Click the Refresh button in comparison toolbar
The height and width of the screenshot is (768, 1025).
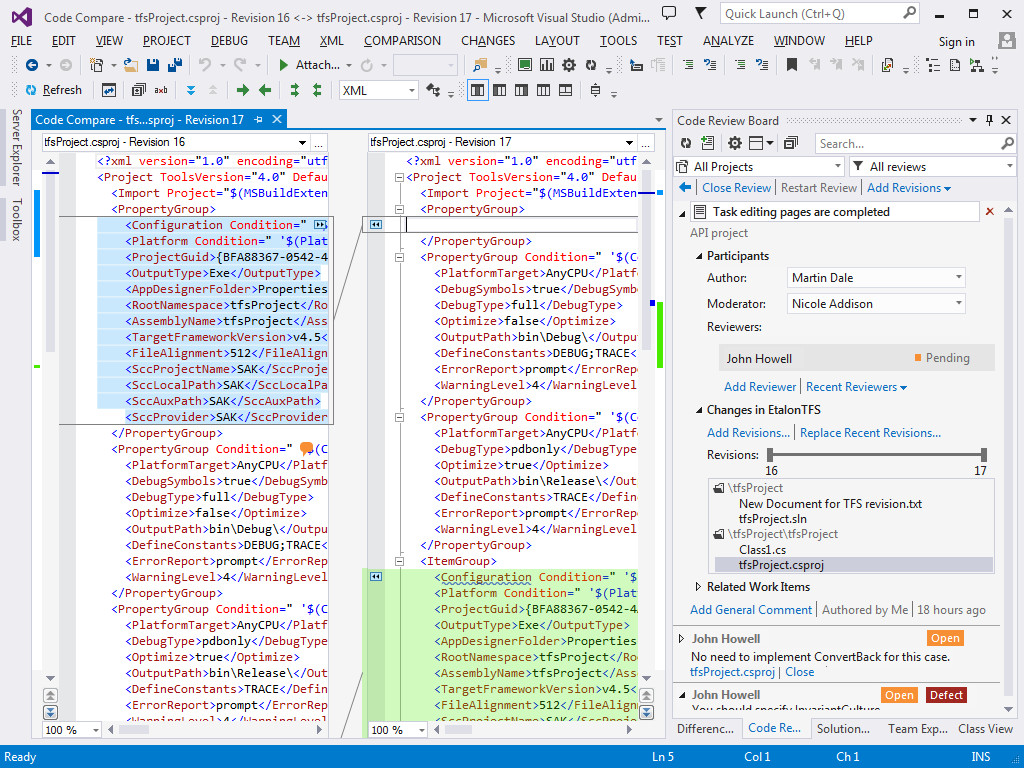pos(52,90)
